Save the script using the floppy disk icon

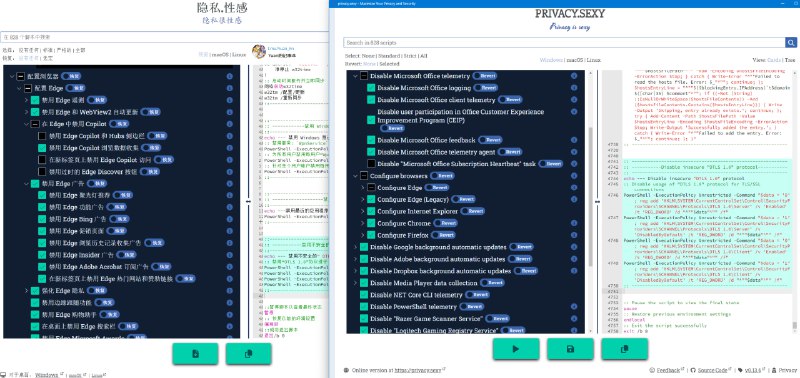click(x=570, y=349)
